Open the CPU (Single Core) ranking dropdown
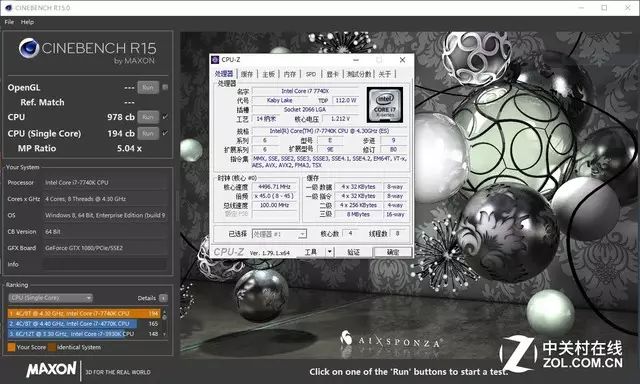 click(x=50, y=298)
